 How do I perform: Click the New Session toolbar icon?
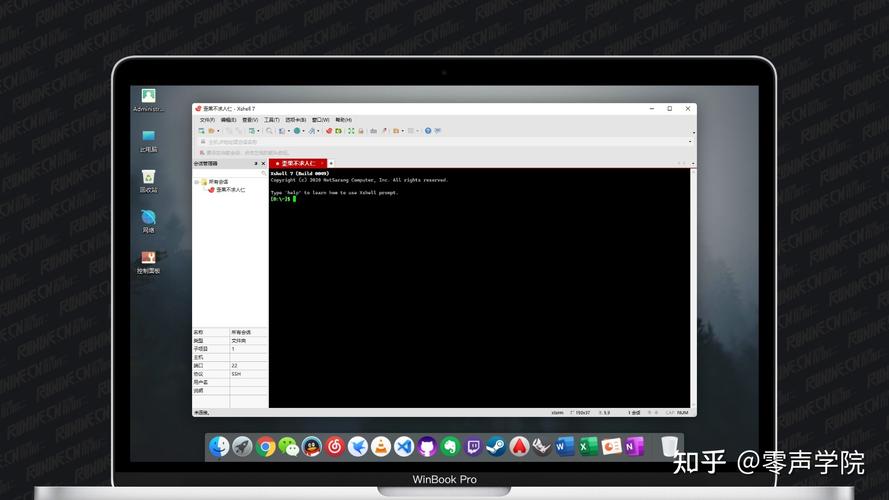[x=202, y=130]
